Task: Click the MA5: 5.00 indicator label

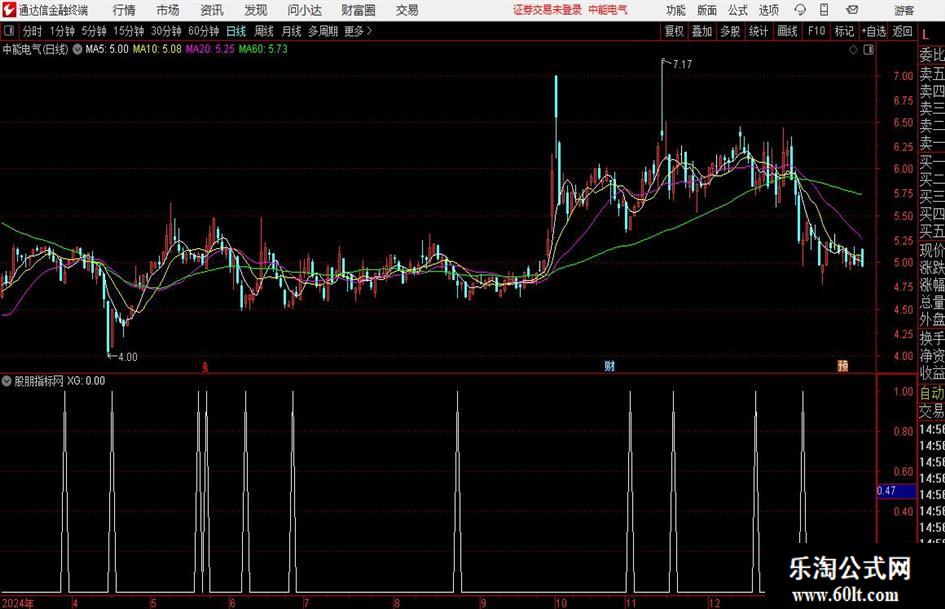Action: click(x=107, y=49)
